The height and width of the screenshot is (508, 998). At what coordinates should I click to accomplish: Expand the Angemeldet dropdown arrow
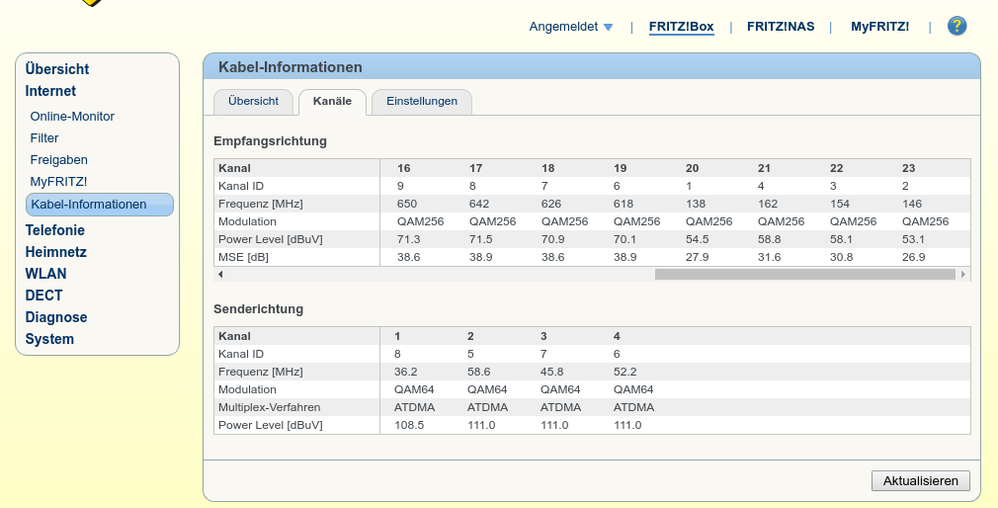[608, 27]
